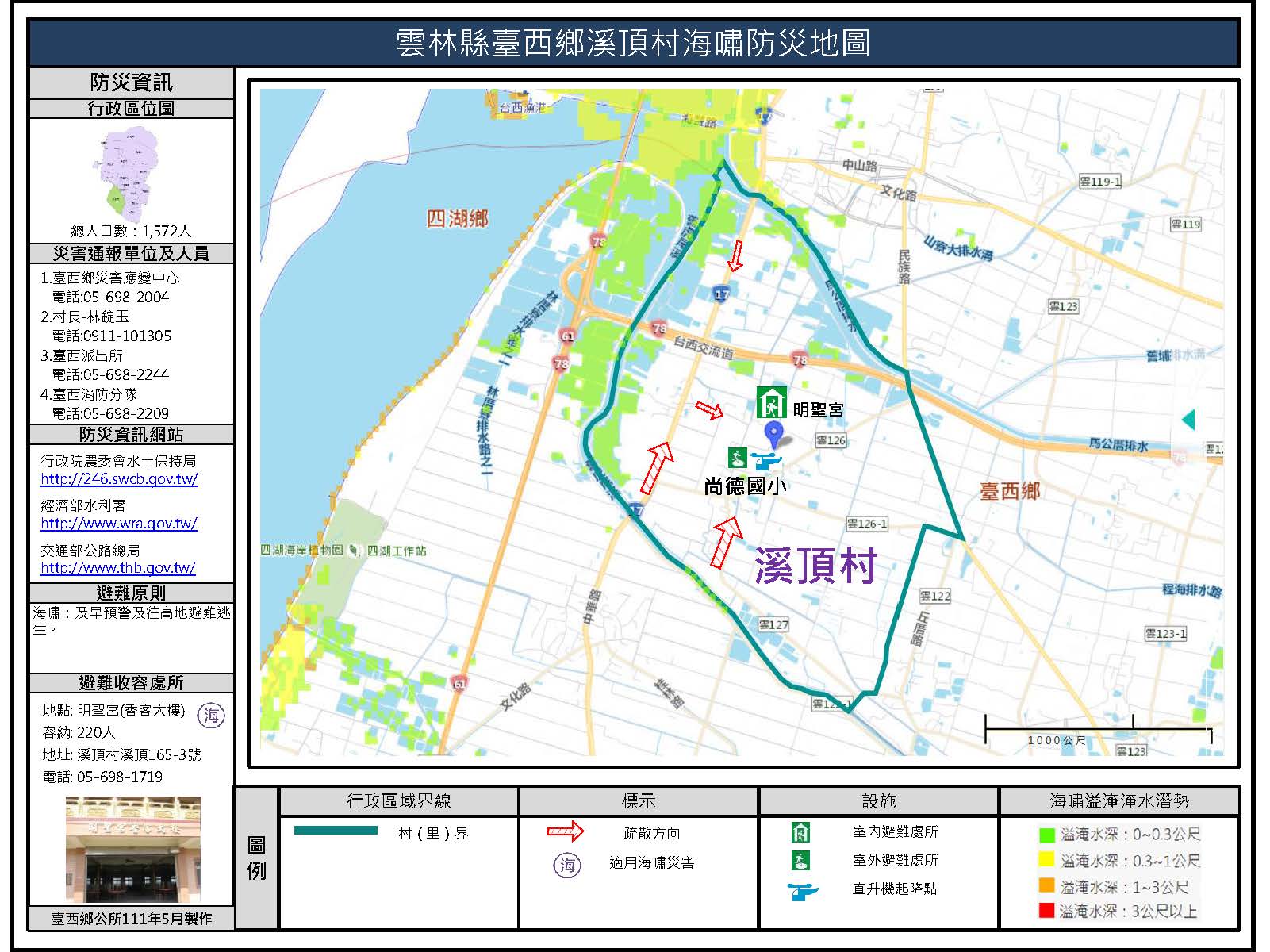
Task: Click the 臺西鄉 township label on the map
Action: click(1010, 492)
